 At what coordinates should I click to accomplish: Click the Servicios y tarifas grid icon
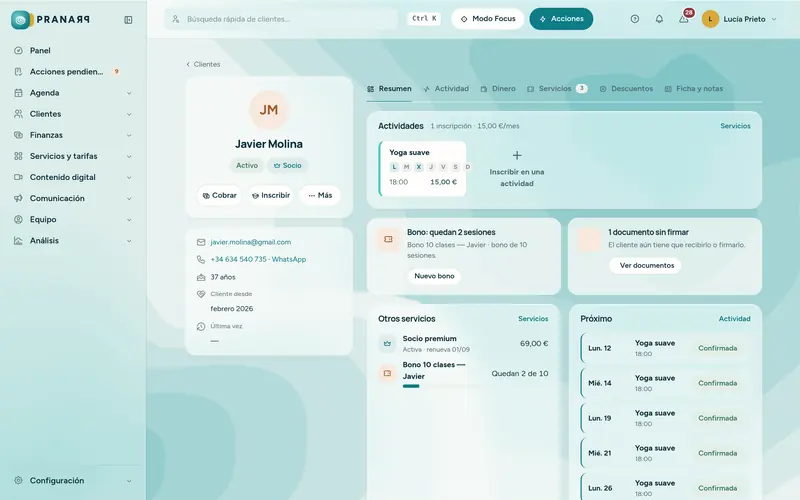[18, 156]
